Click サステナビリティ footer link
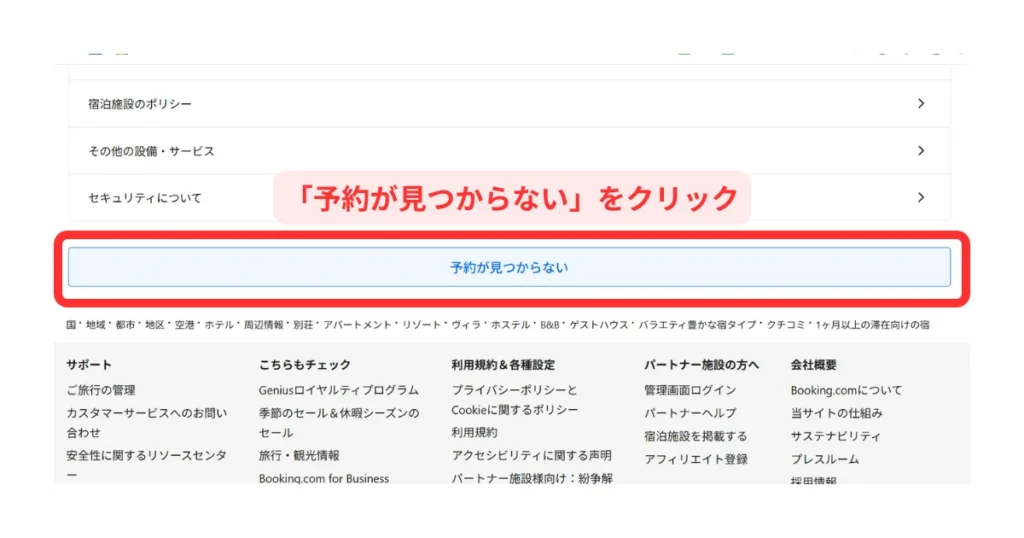This screenshot has width=1024, height=538. click(x=836, y=436)
